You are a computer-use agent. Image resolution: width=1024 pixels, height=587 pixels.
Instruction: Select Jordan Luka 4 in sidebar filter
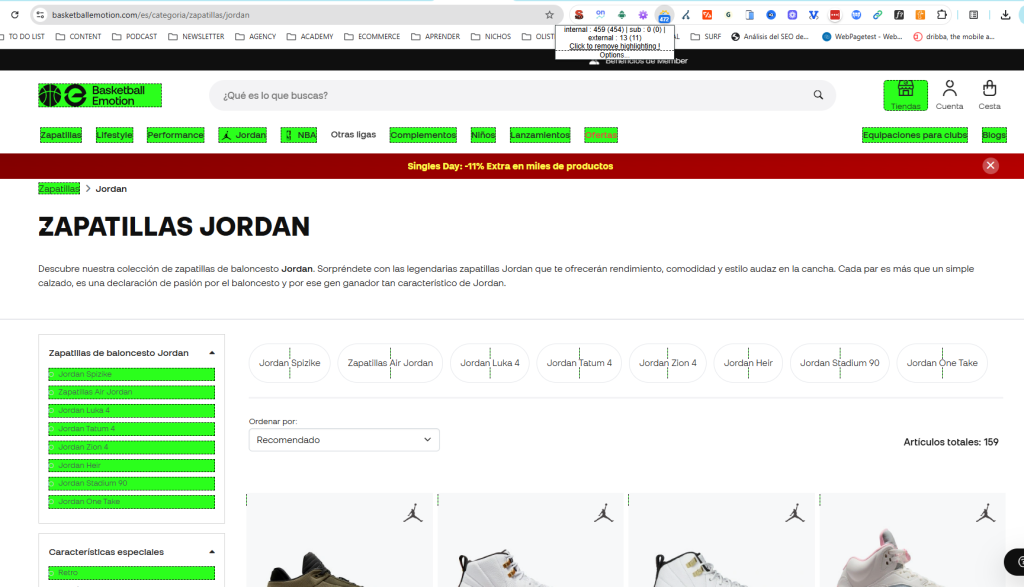click(132, 411)
